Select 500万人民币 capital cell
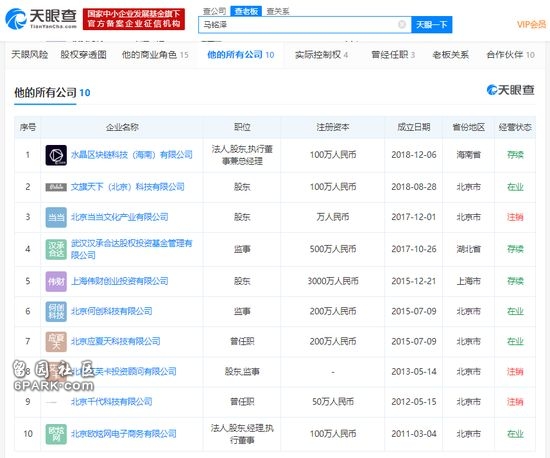This screenshot has height=458, width=550. 333,249
